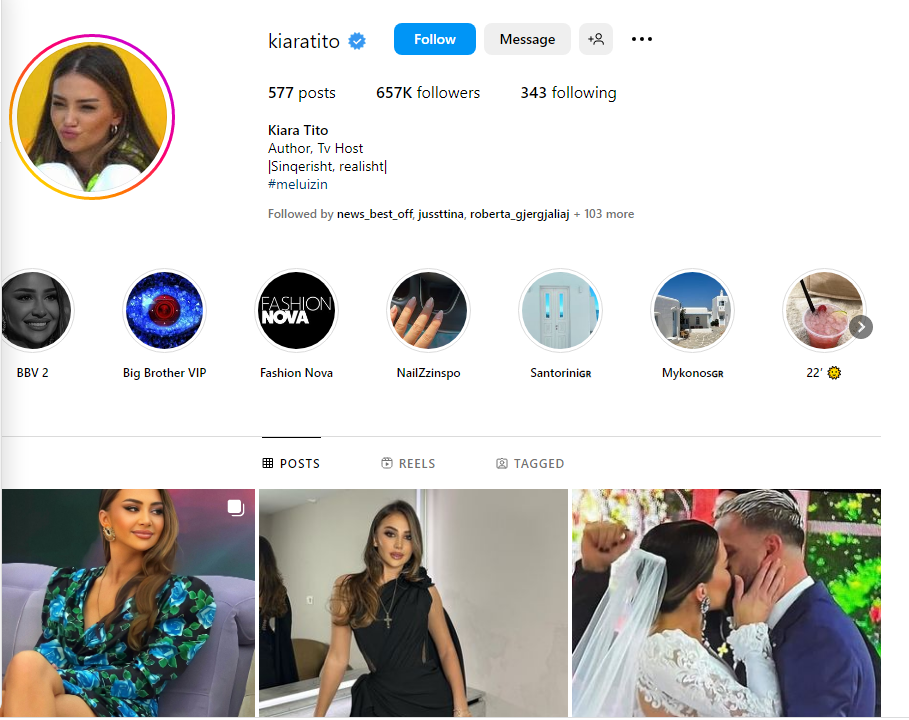Viewport: 909px width, 720px height.
Task: Open the three-dot options menu
Action: (x=642, y=39)
